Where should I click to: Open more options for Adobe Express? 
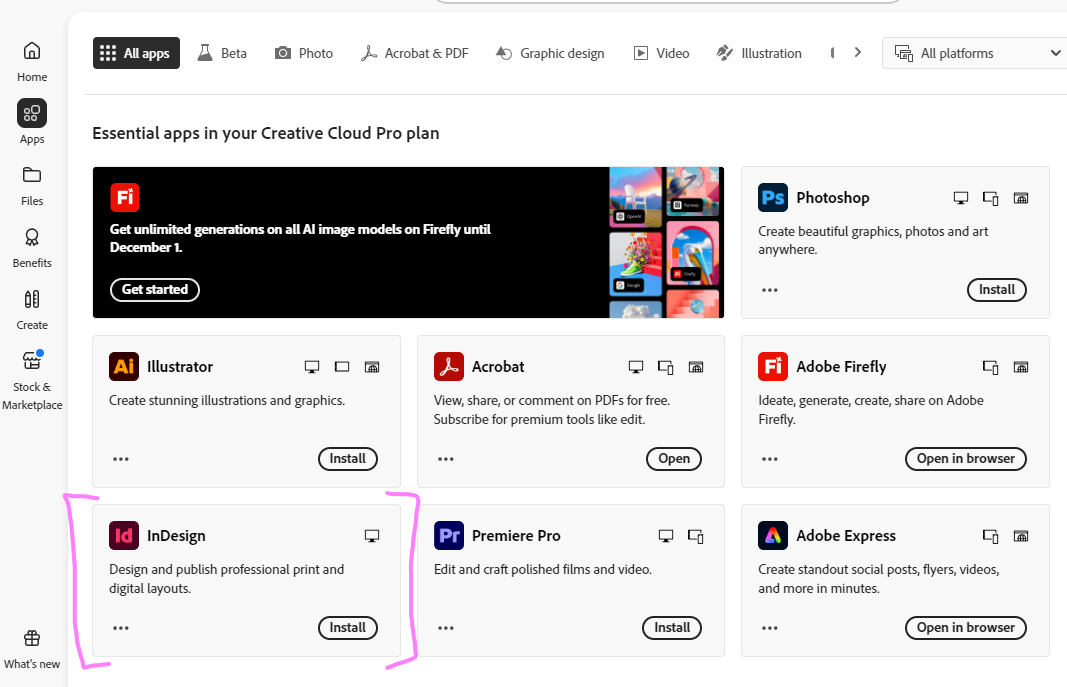tap(770, 628)
